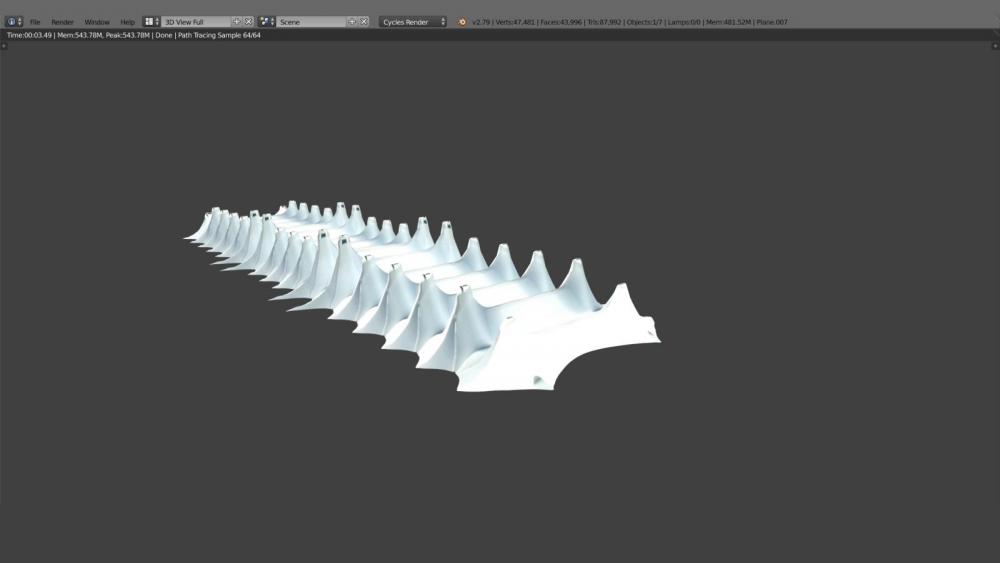Open the Render menu

pyautogui.click(x=62, y=21)
